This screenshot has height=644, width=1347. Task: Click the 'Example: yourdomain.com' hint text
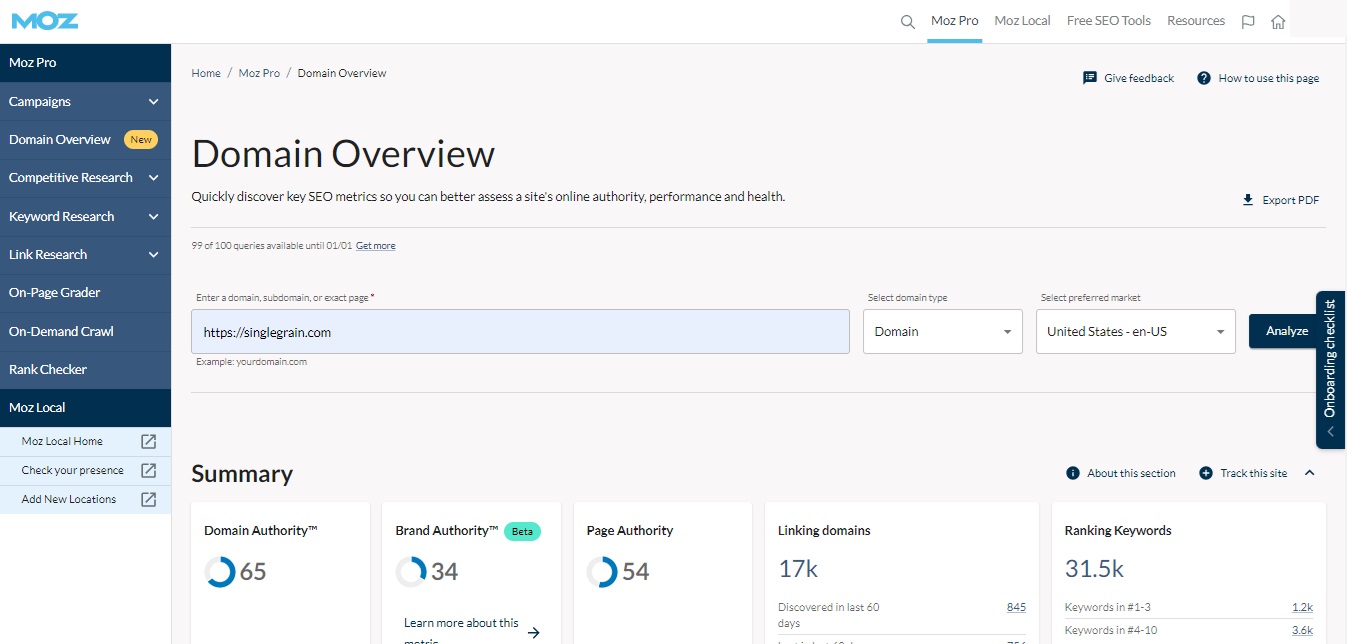point(252,362)
